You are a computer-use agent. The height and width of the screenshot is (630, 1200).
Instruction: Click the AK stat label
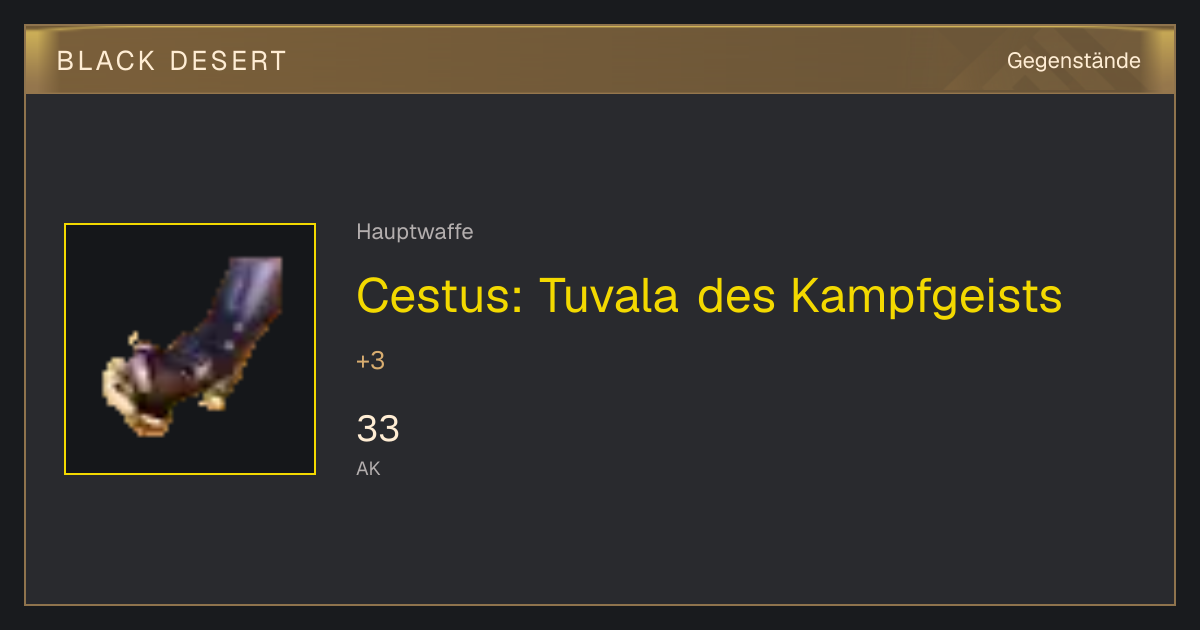(x=368, y=468)
